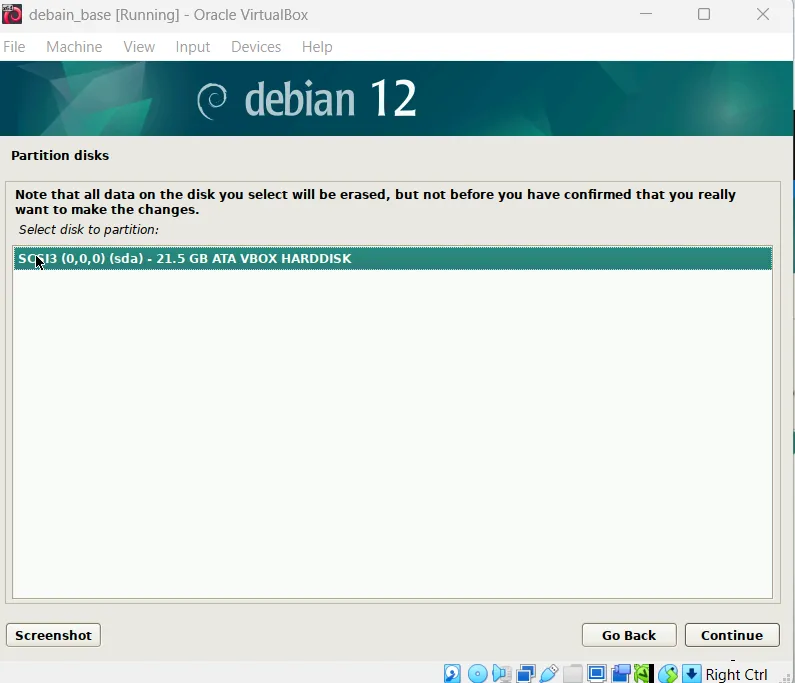
Task: Click the recording status icon
Action: tap(621, 674)
